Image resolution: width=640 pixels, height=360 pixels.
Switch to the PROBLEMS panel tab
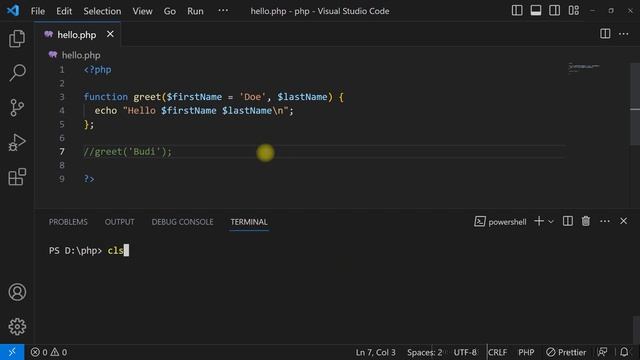(68, 222)
